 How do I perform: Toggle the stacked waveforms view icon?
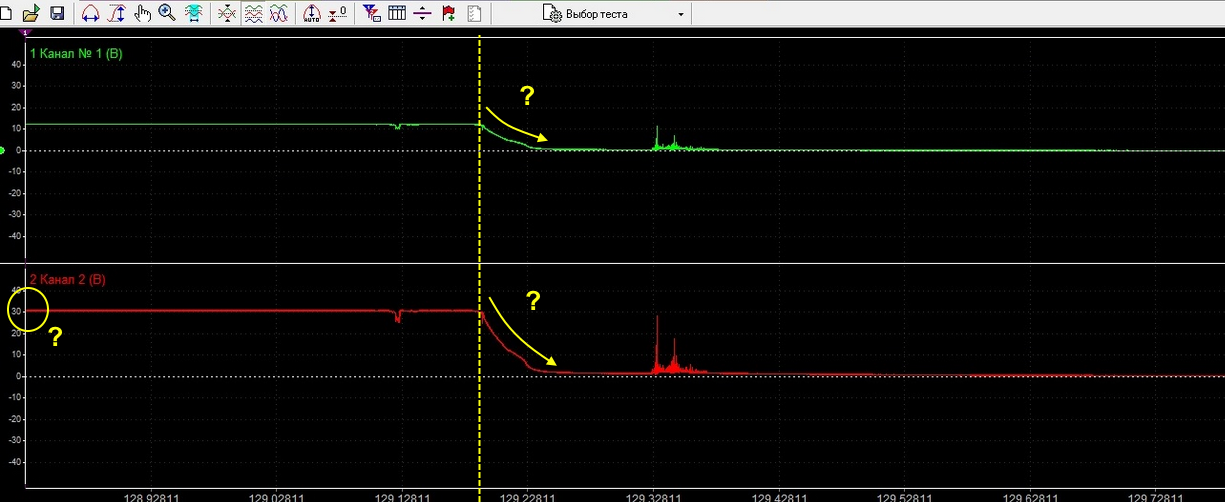(x=254, y=13)
